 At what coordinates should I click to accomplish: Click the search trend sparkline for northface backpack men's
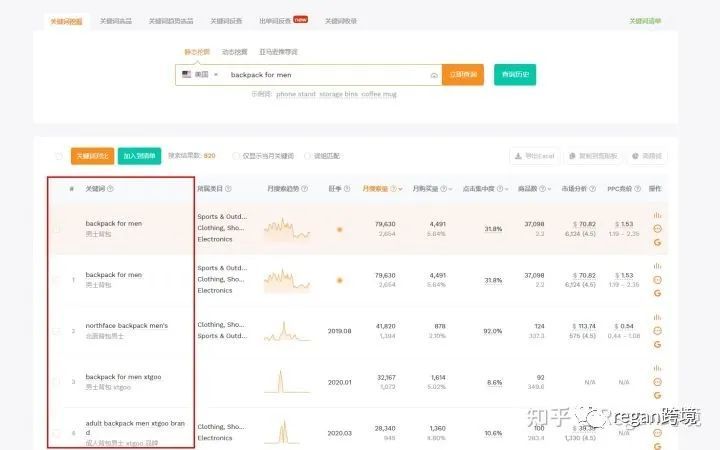287,331
